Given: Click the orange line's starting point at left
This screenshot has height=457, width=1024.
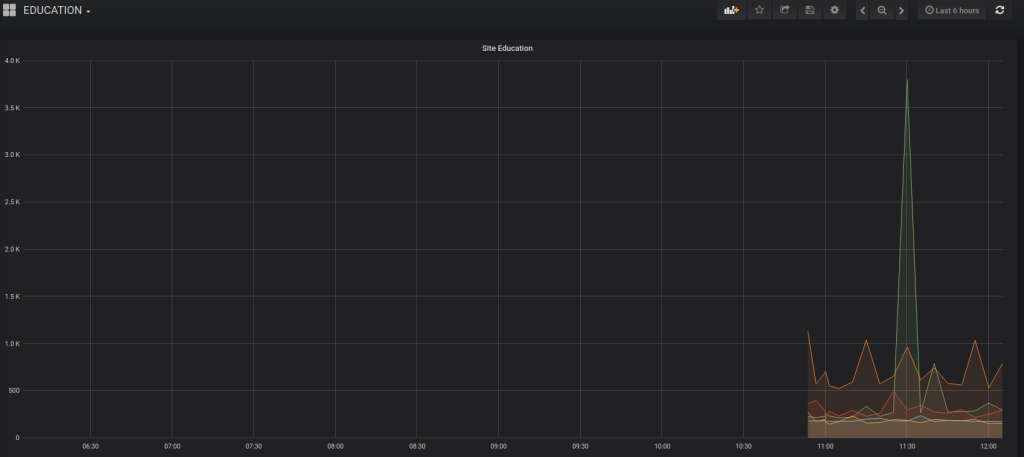Looking at the screenshot, I should (808, 331).
